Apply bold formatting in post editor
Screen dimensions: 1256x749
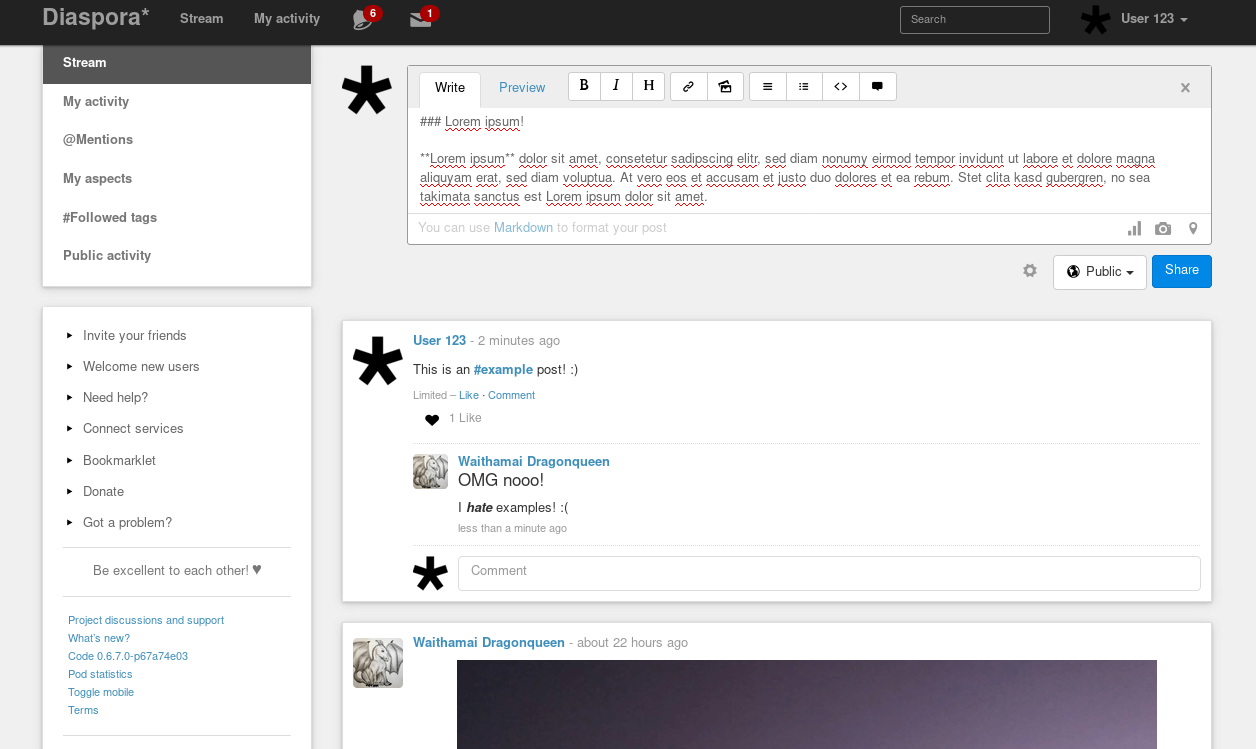(584, 86)
